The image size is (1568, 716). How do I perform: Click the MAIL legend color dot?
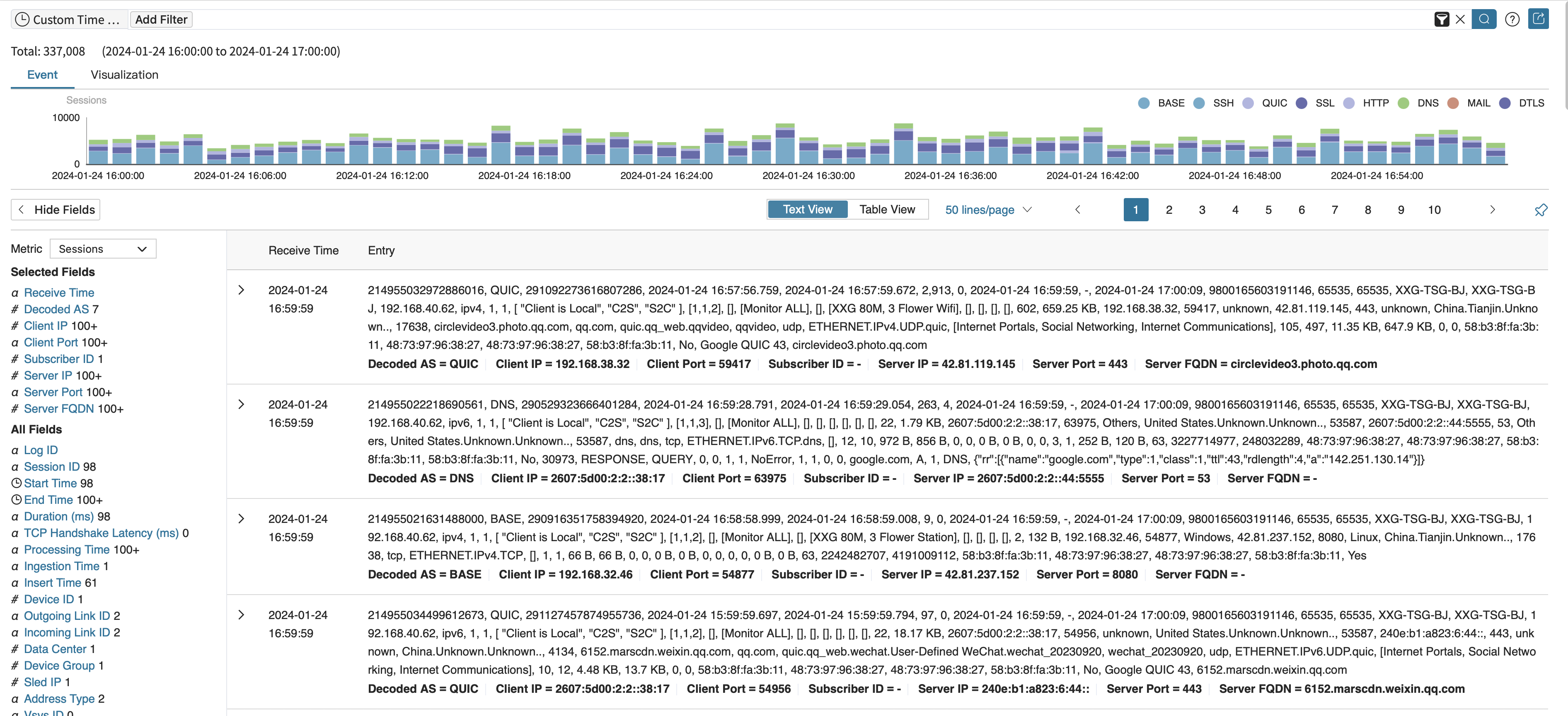coord(1453,103)
